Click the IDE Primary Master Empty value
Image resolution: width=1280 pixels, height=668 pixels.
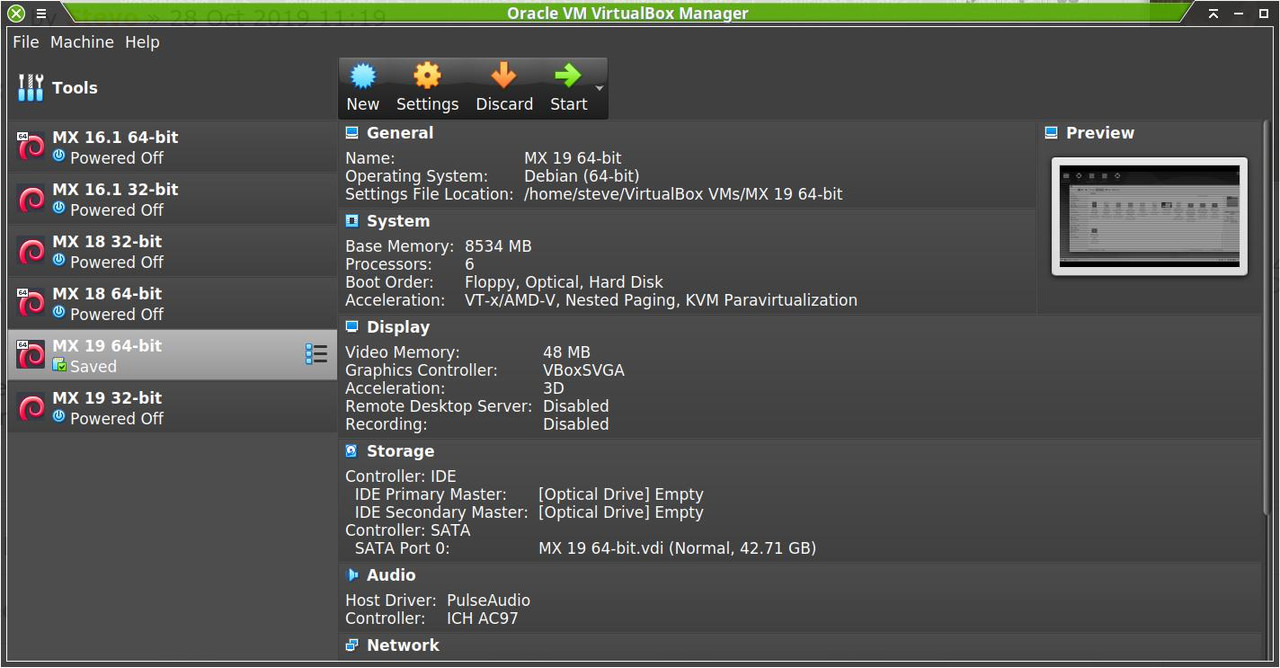tap(621, 494)
